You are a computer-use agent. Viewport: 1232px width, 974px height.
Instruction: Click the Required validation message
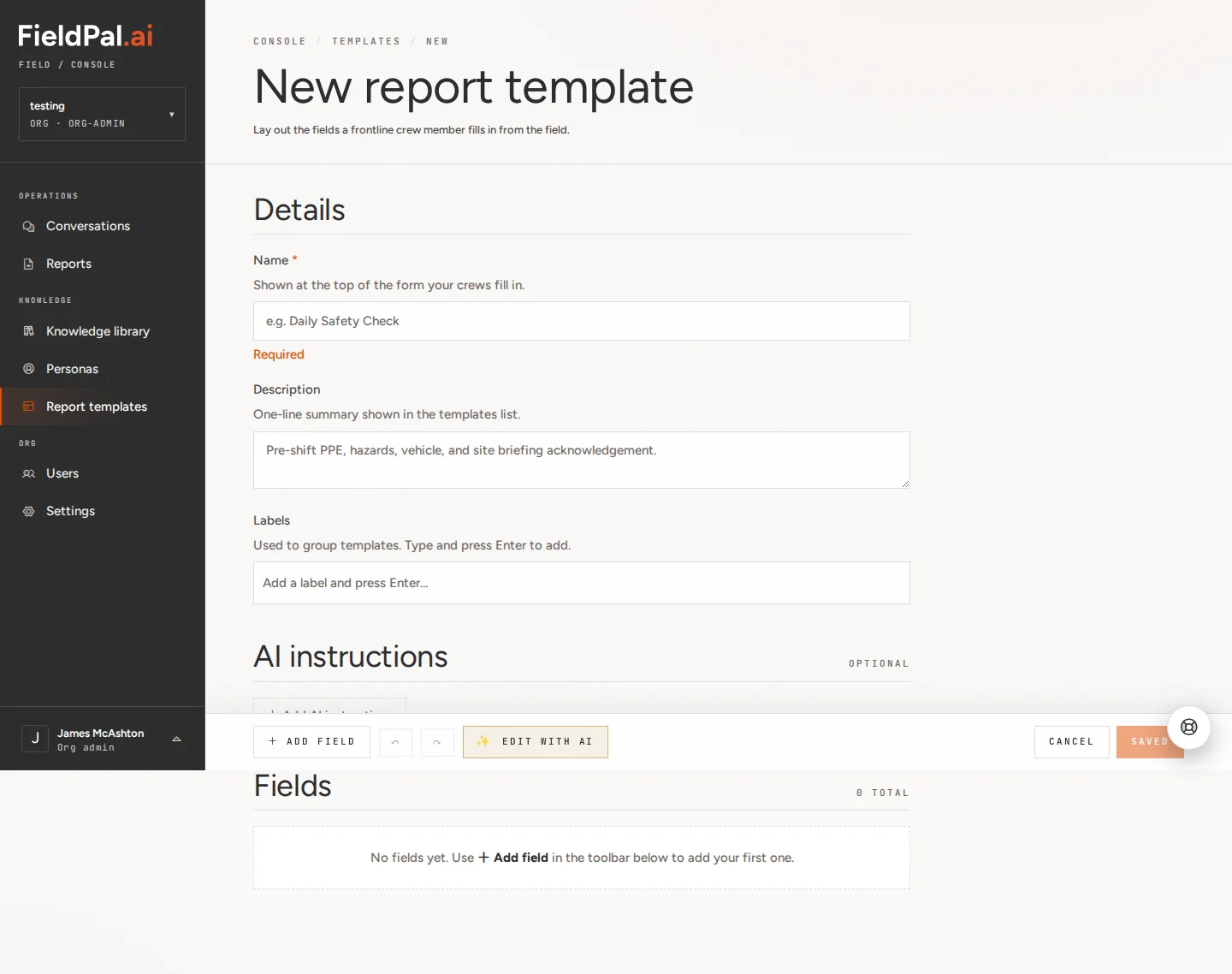[x=279, y=354]
